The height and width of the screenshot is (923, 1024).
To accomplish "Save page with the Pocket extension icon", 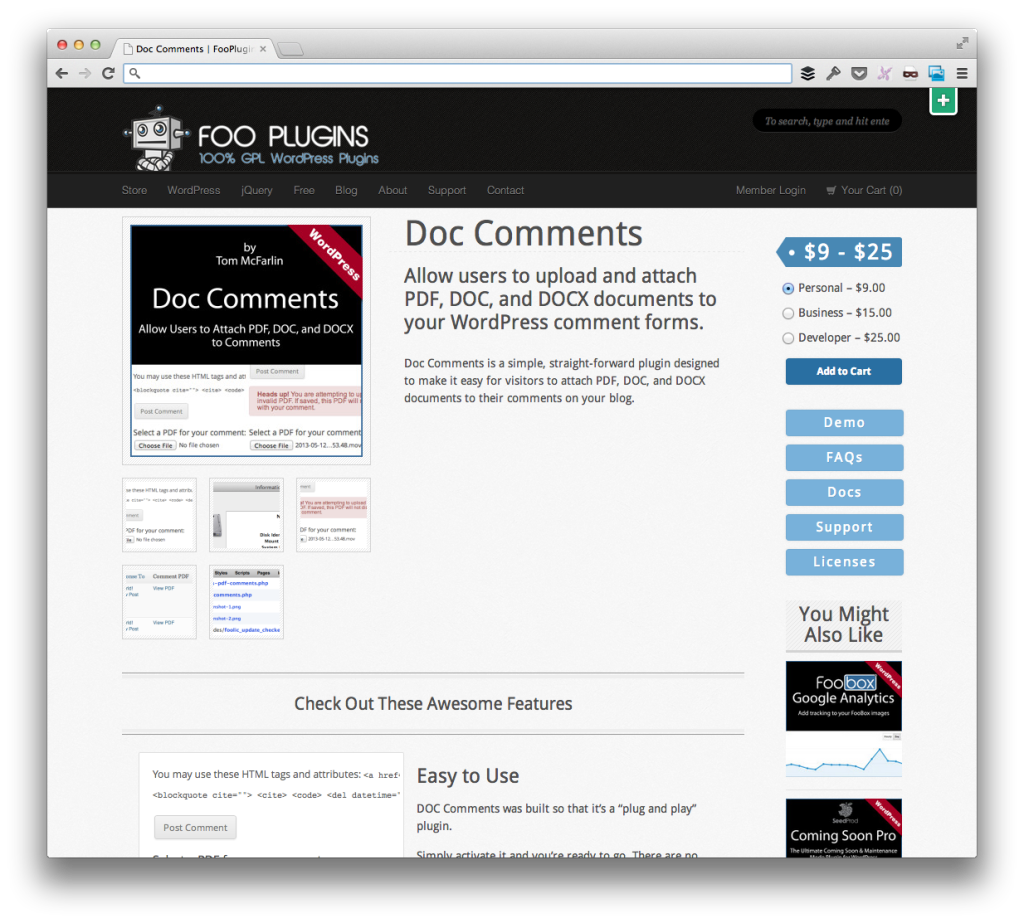I will (859, 73).
